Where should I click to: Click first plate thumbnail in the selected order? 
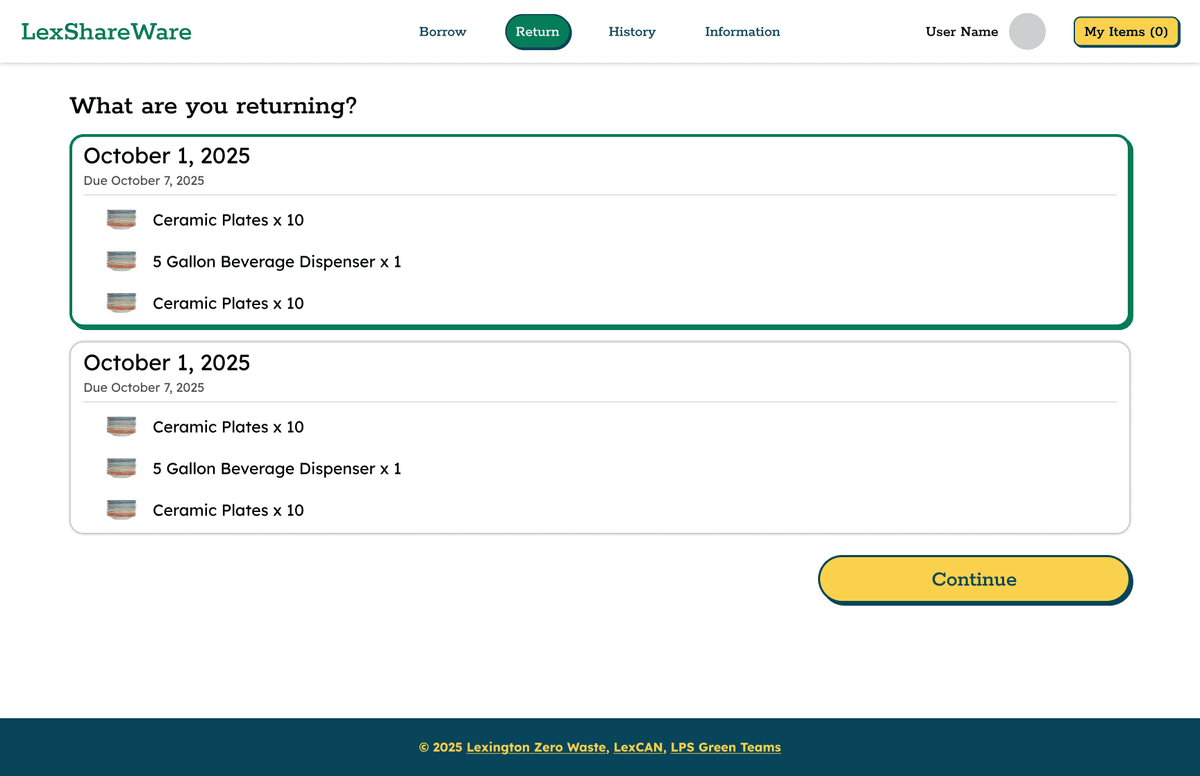pyautogui.click(x=121, y=220)
